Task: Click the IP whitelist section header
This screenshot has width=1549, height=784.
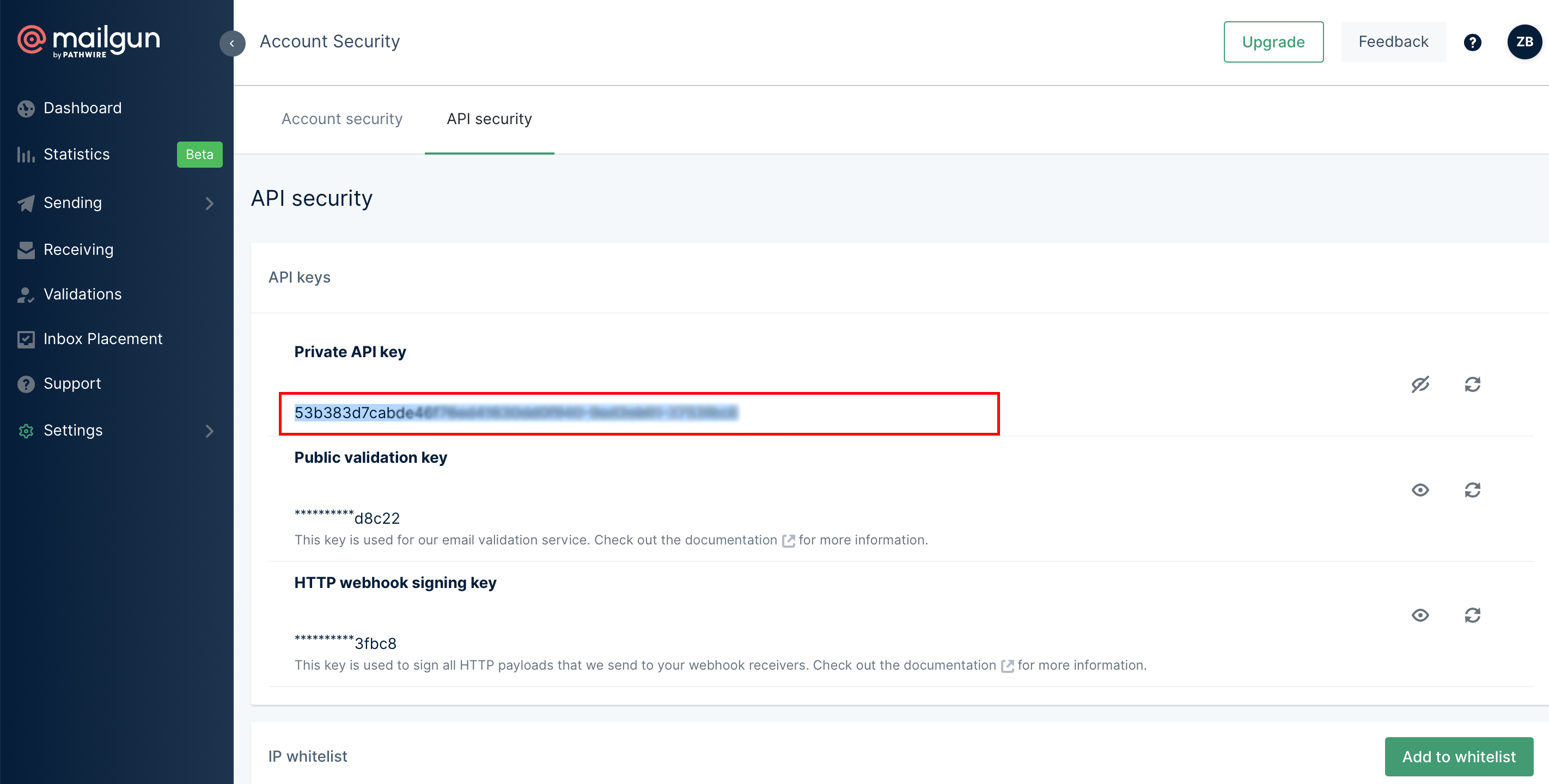Action: [308, 756]
